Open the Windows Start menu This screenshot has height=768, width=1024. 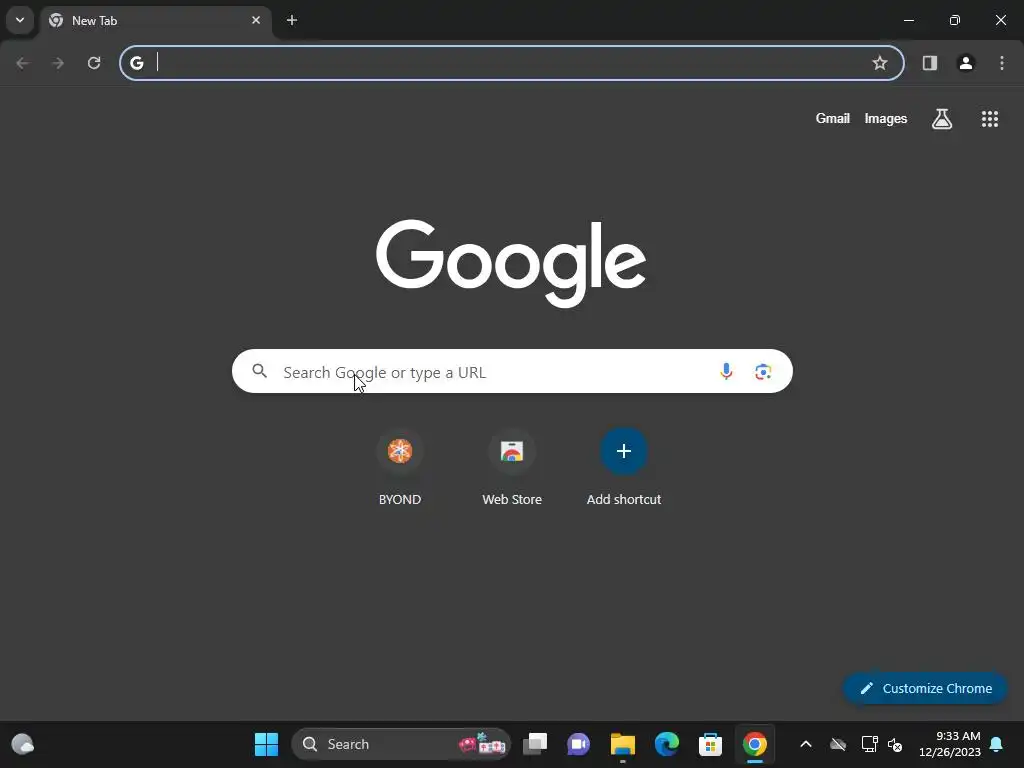click(x=266, y=744)
